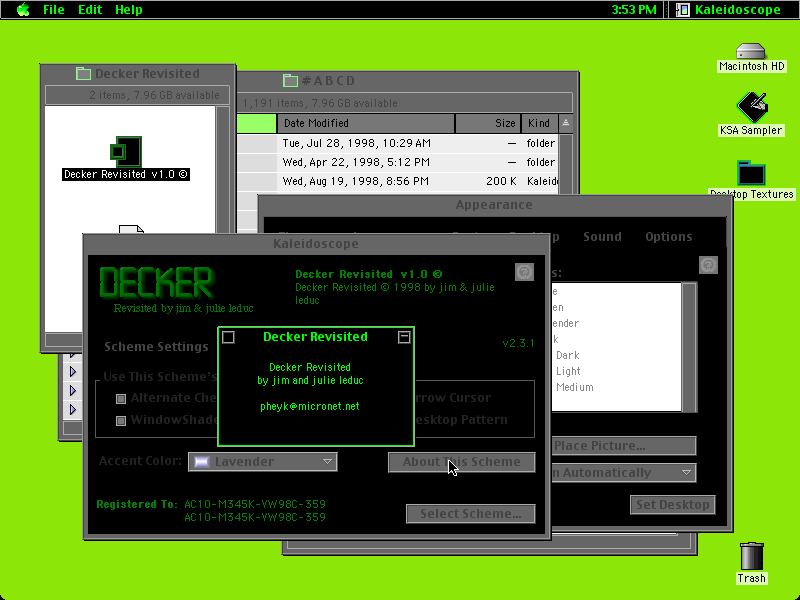
Task: Click the clock showing 3:53 PM
Action: tap(634, 9)
